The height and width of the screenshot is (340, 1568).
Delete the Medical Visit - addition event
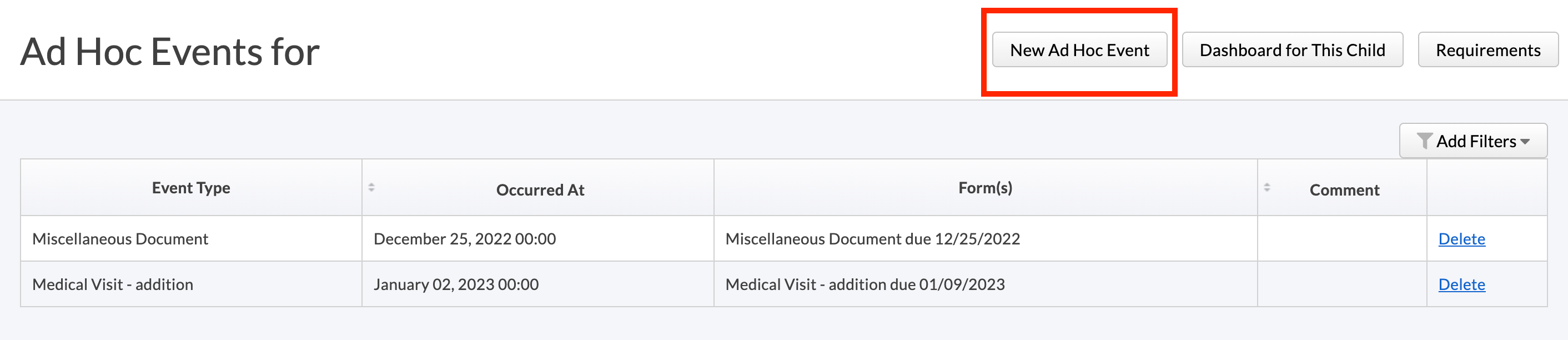[x=1461, y=284]
